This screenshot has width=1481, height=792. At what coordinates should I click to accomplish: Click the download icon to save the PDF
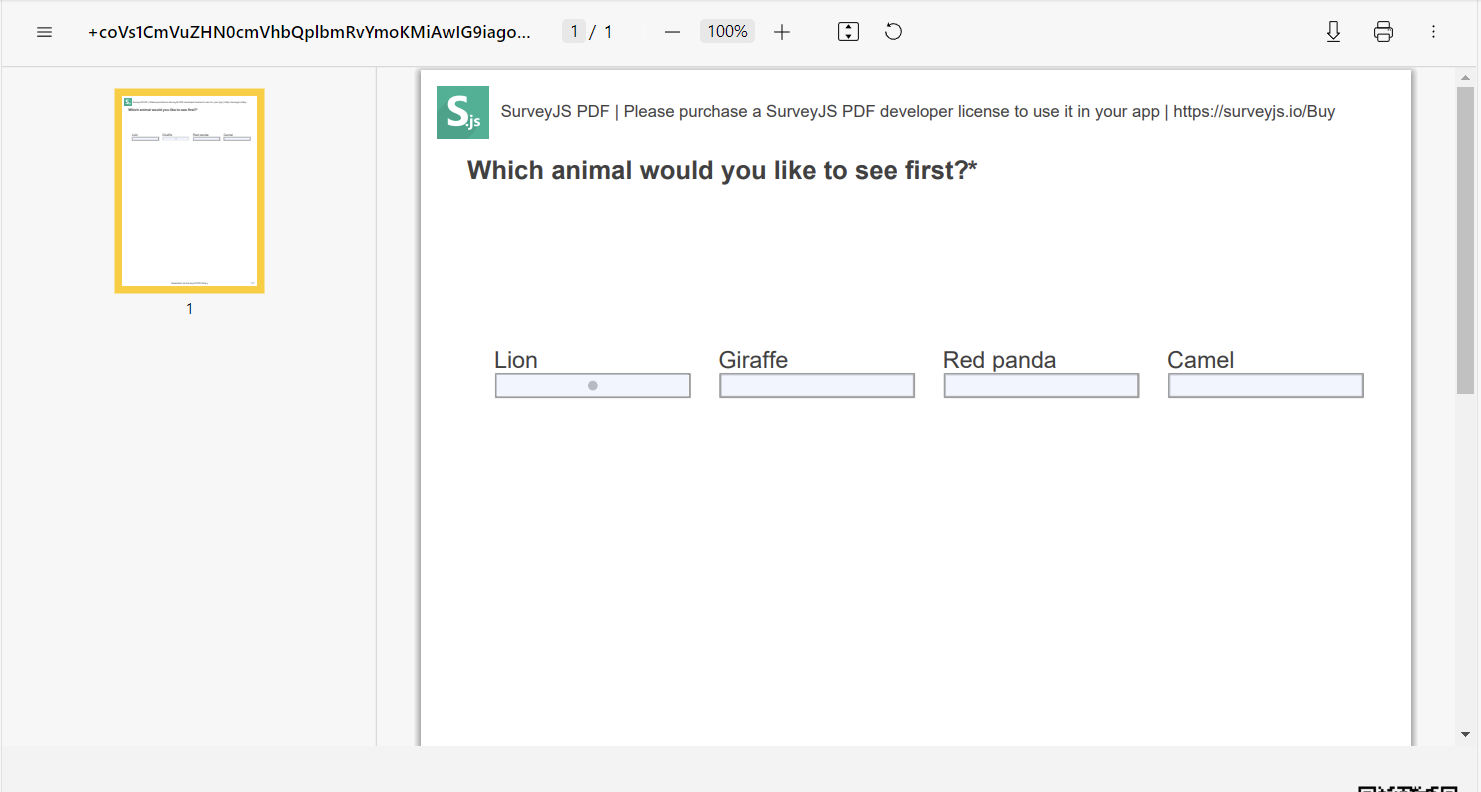pyautogui.click(x=1333, y=31)
